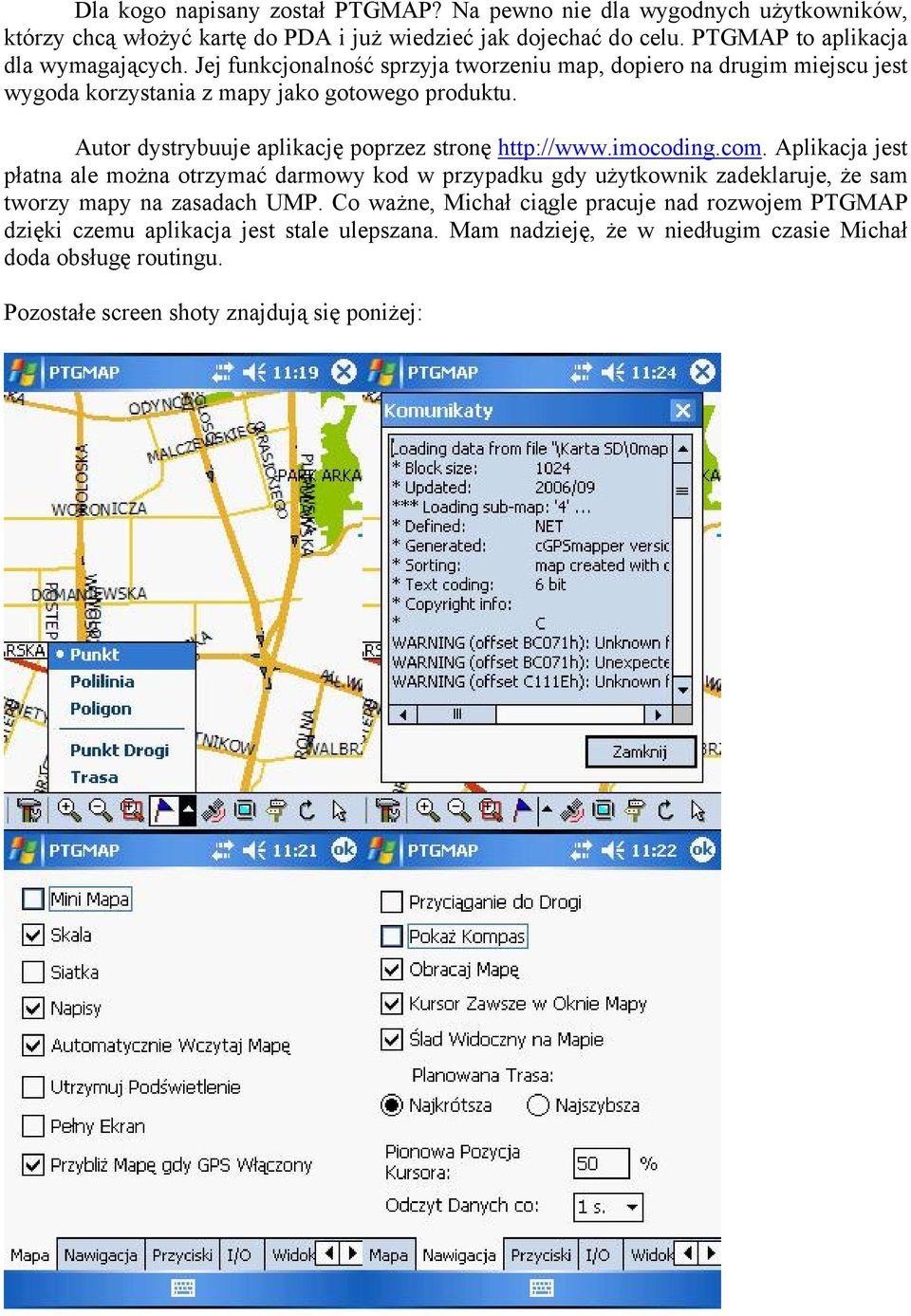The height and width of the screenshot is (1316, 911).
Task: Open I/O tab on 11:22 screen
Action: coord(598,1254)
